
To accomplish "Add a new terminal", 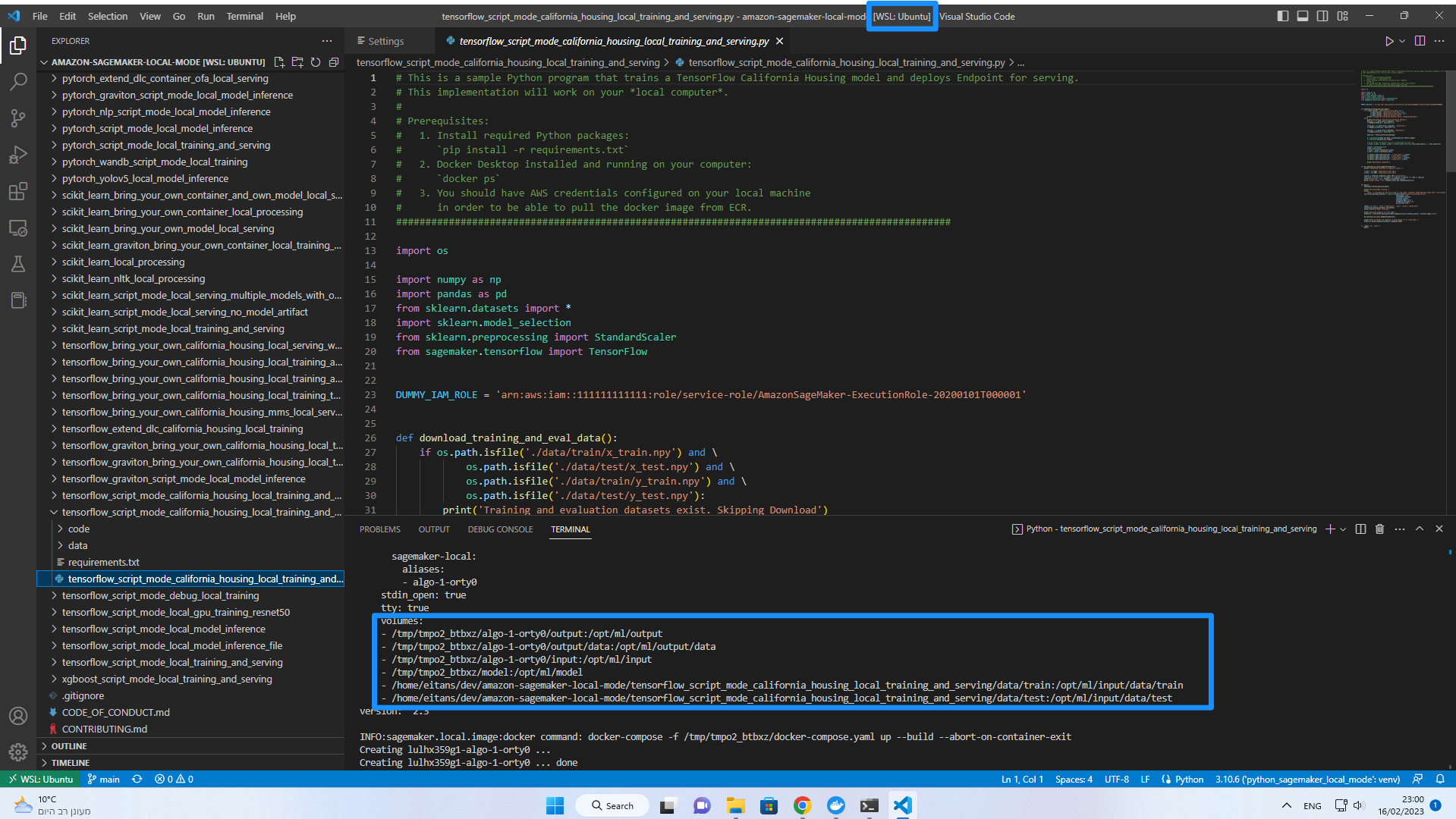I will click(x=1330, y=529).
